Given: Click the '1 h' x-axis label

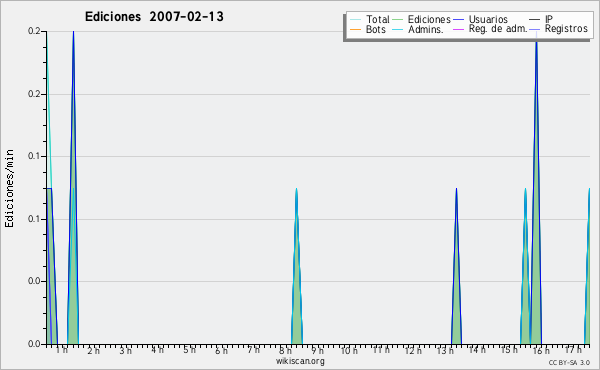Looking at the screenshot, I should 62,350.
